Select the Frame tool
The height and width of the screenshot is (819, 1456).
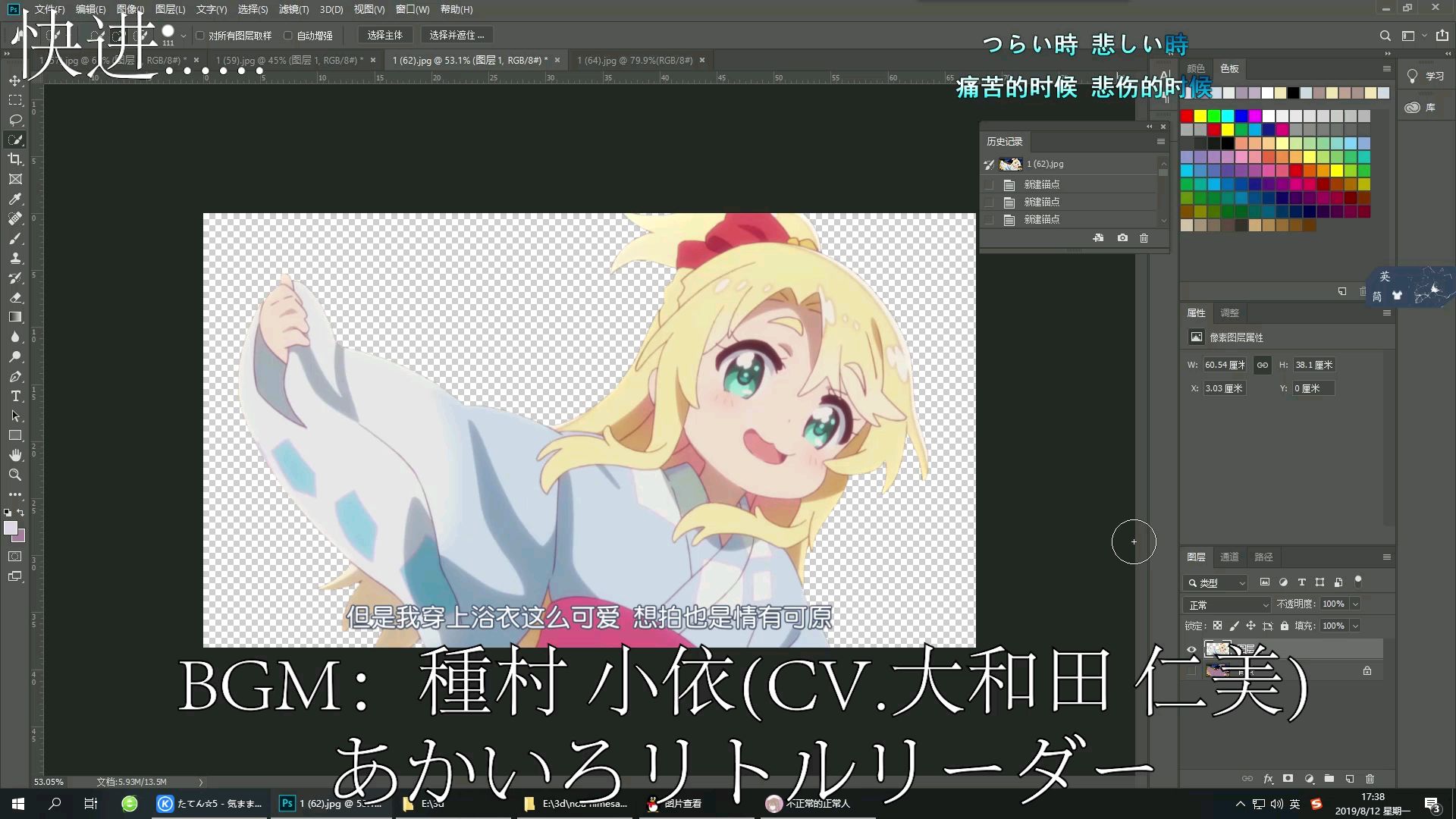click(x=15, y=179)
